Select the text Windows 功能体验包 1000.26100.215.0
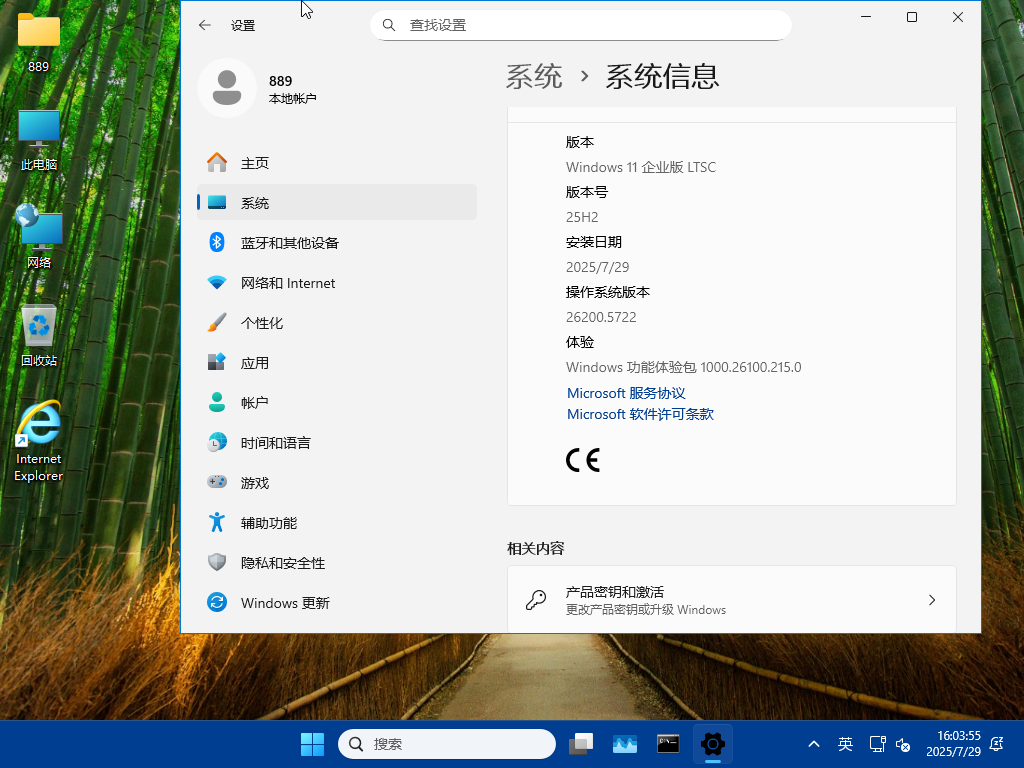 683,367
